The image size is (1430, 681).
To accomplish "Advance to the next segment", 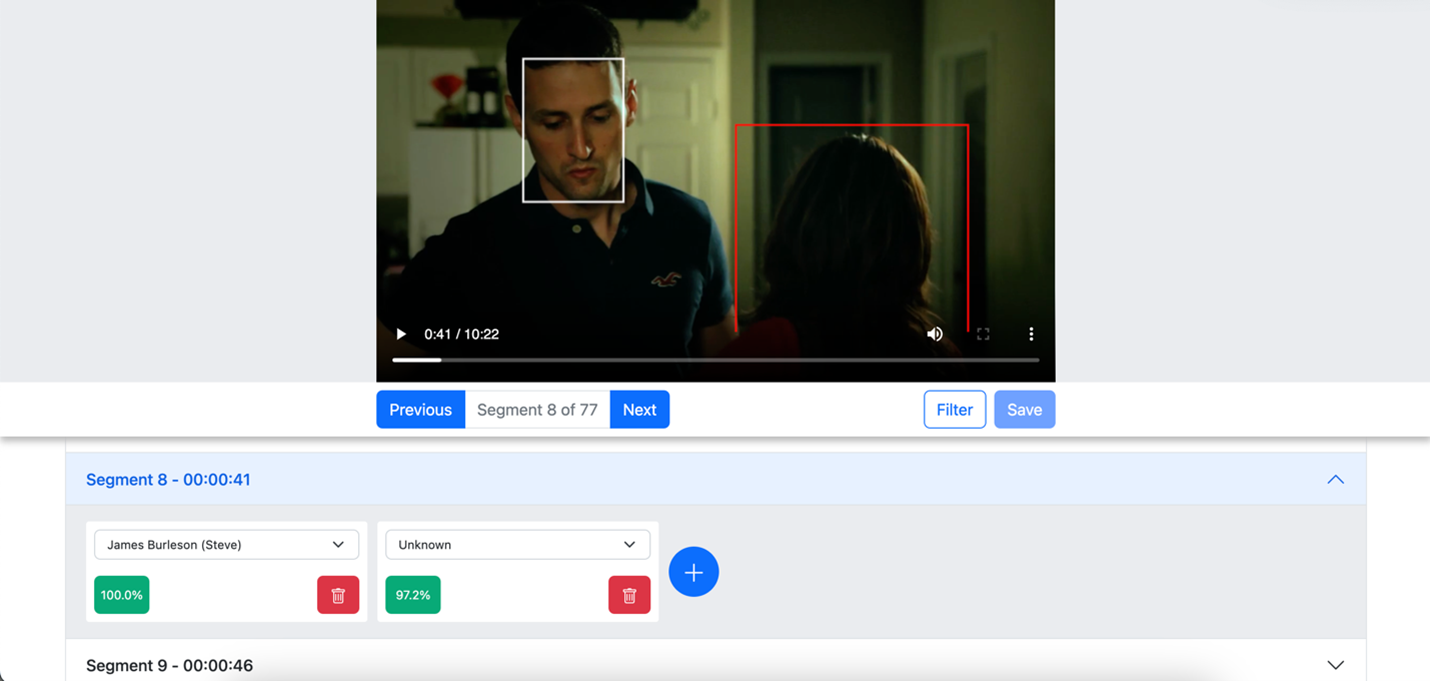I will [x=639, y=409].
